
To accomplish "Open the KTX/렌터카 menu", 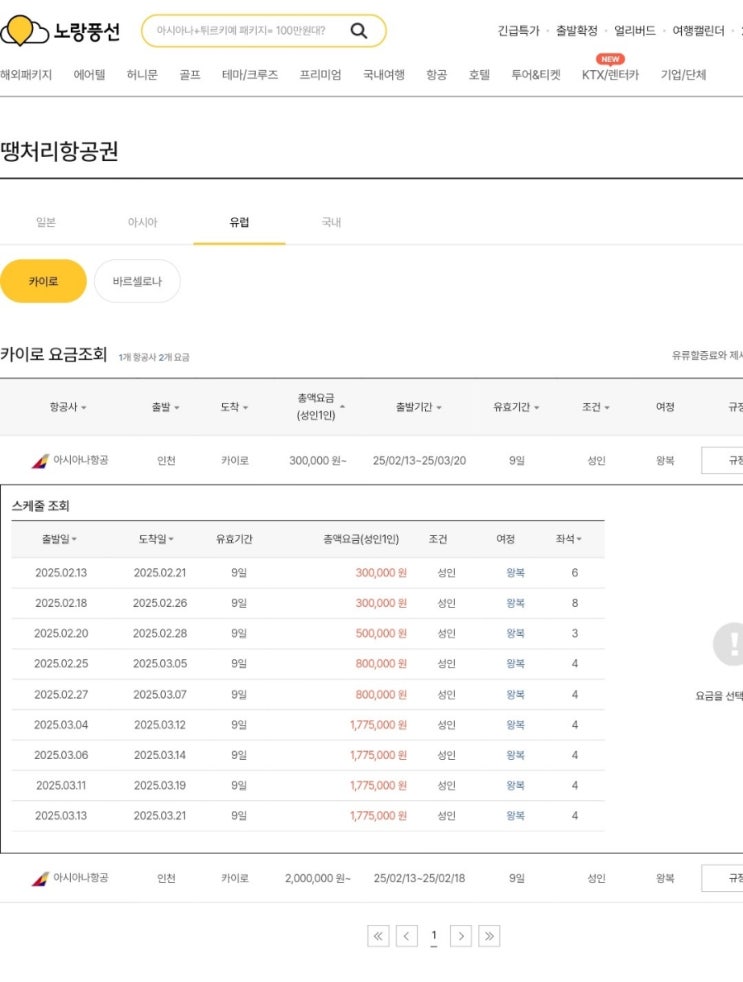I will tap(610, 75).
